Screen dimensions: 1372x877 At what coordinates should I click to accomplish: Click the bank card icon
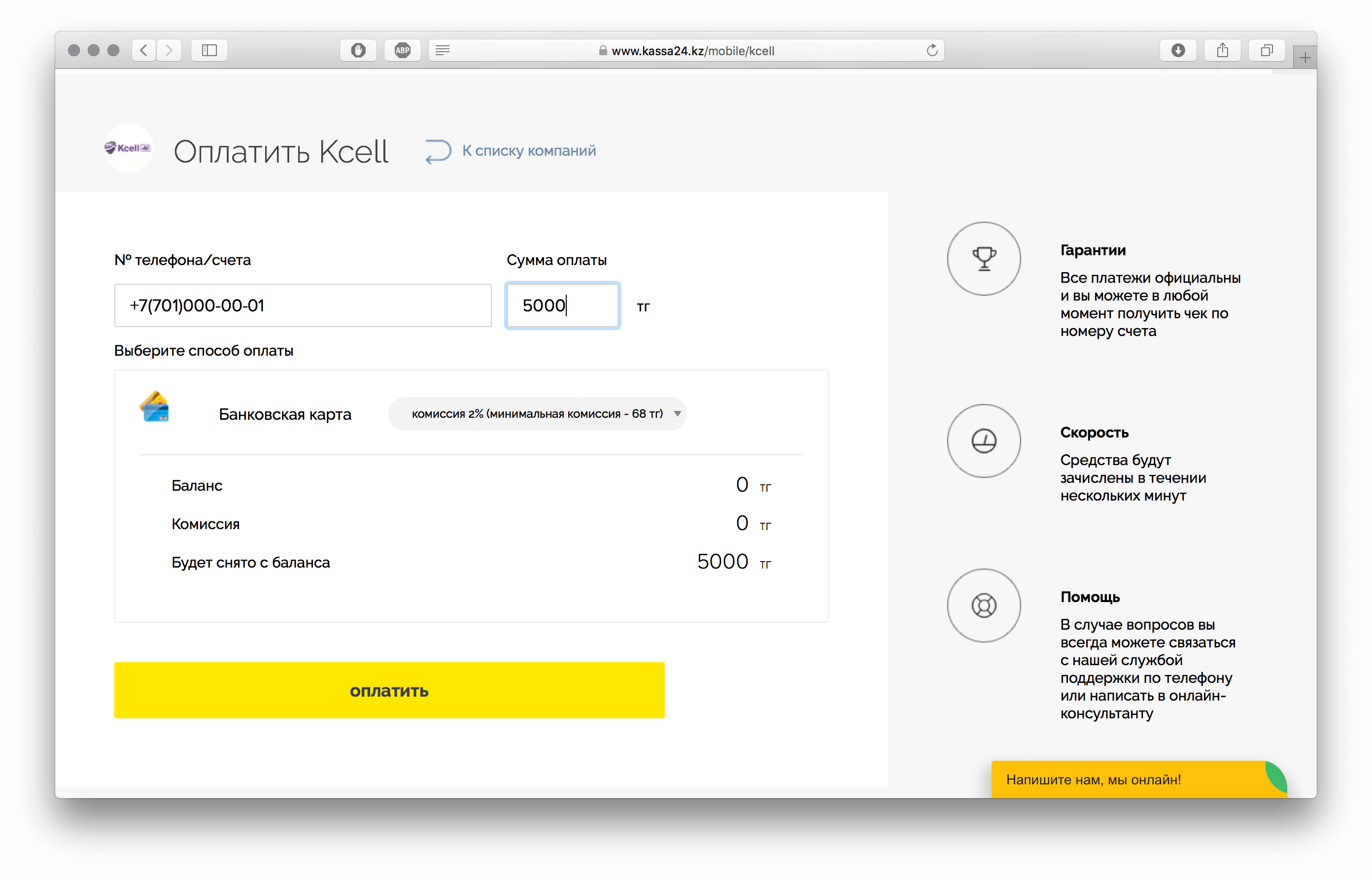pos(154,406)
